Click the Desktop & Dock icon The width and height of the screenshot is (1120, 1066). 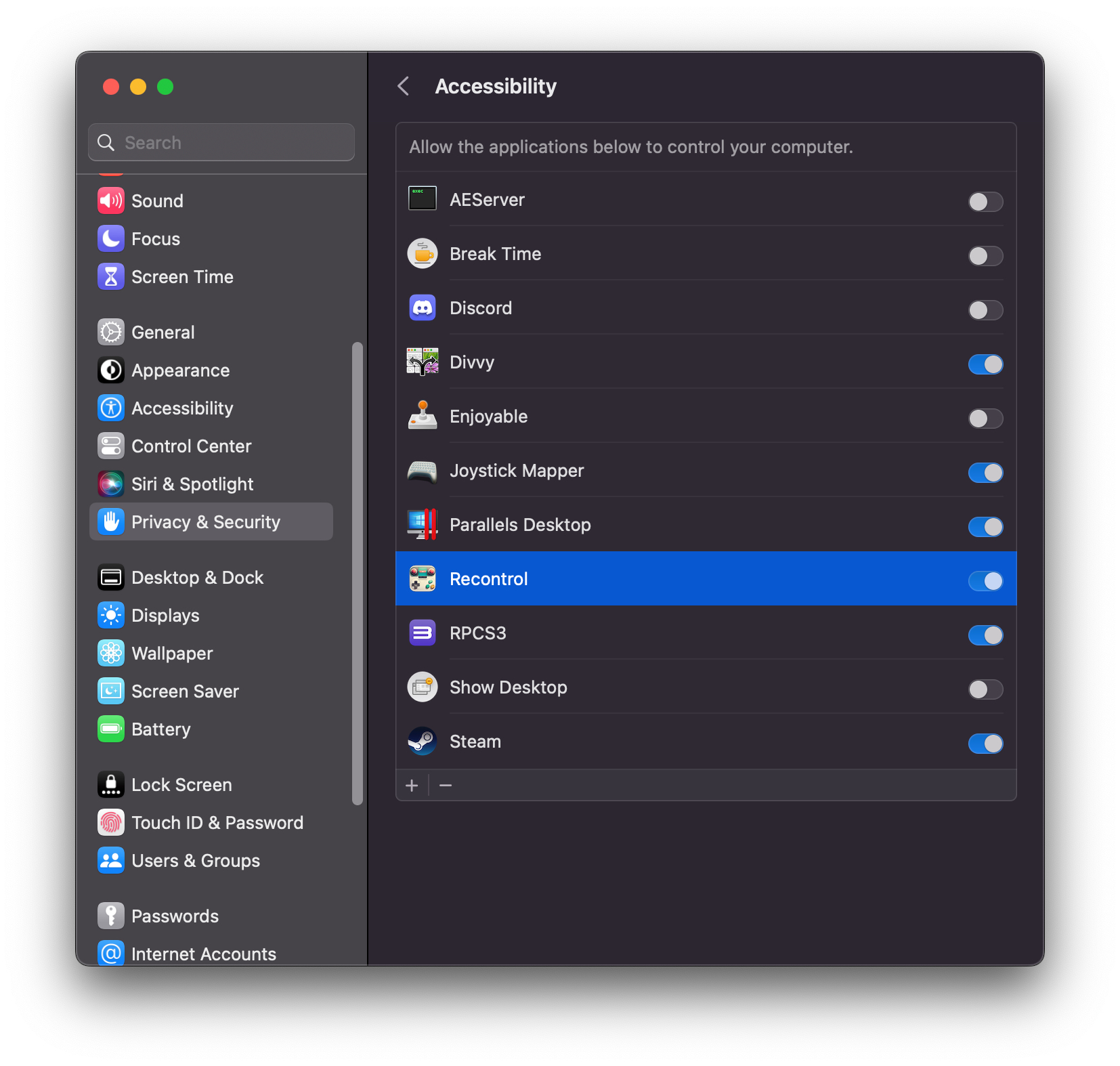[111, 577]
